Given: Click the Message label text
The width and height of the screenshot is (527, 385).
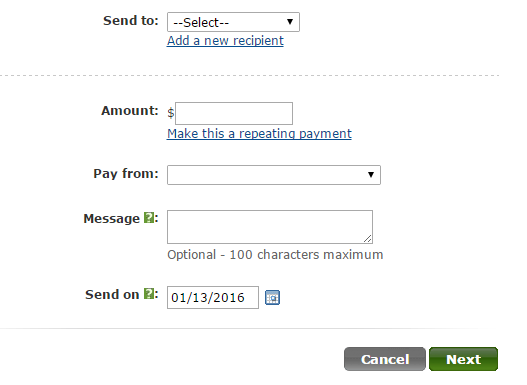Looking at the screenshot, I should tap(112, 218).
